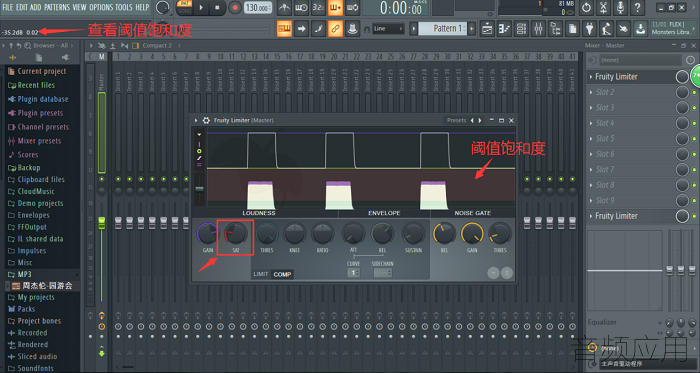Open the TOOLS menu
Screen dimensions: 700x373
click(x=124, y=8)
